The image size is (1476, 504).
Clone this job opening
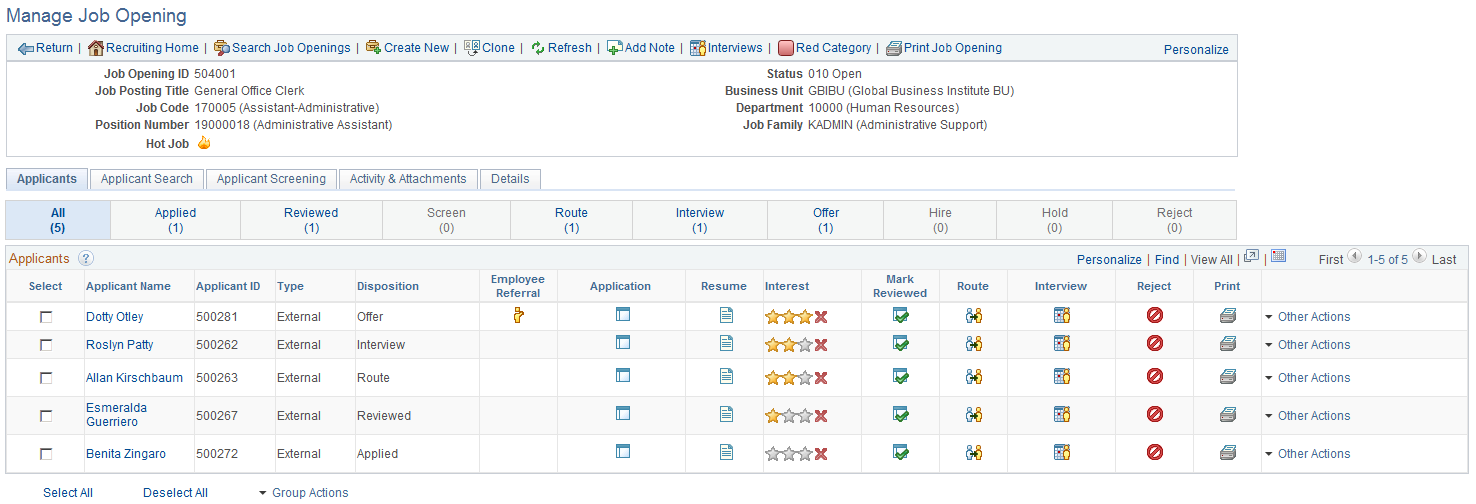coord(489,48)
